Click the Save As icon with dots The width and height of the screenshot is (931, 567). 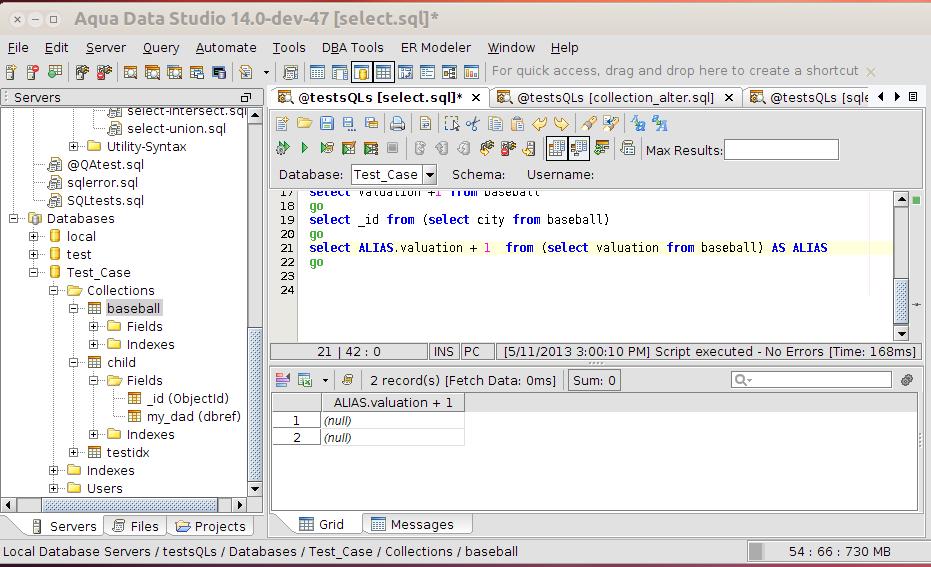[x=349, y=123]
